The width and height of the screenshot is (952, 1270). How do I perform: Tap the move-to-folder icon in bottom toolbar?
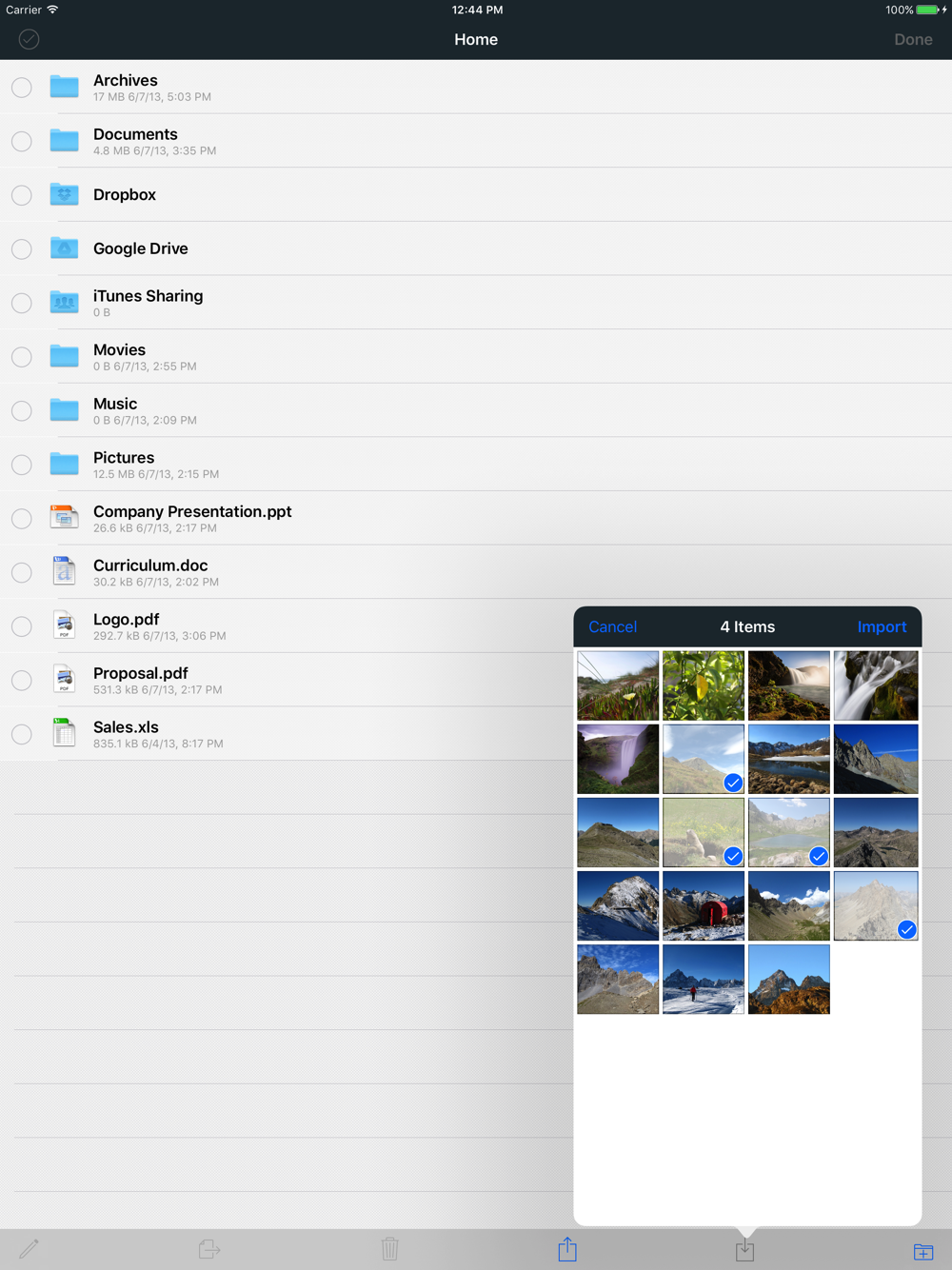tap(209, 1249)
